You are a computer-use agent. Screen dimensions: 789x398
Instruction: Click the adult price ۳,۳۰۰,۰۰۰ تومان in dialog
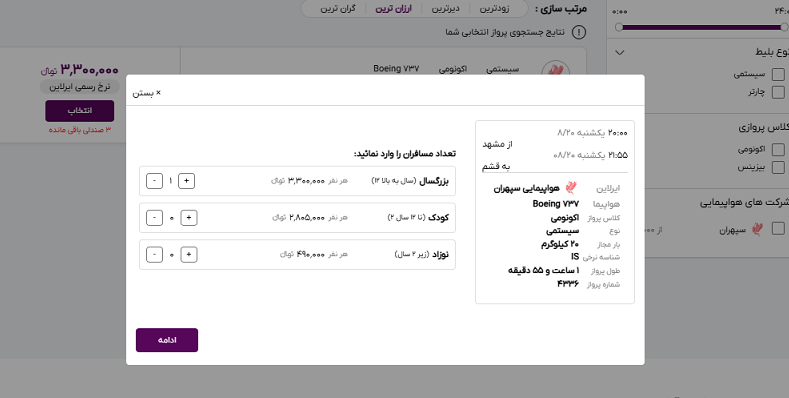[298, 181]
